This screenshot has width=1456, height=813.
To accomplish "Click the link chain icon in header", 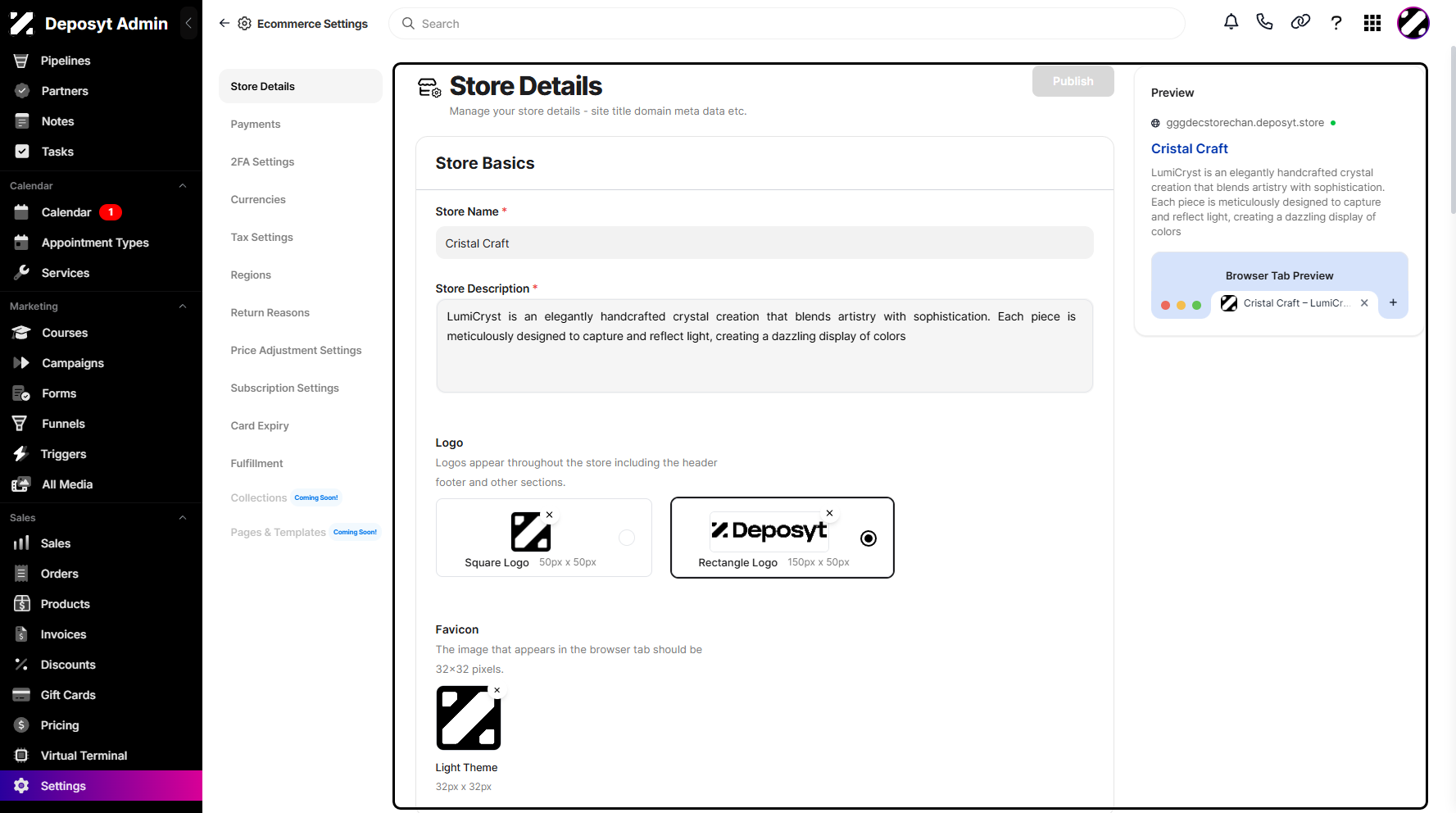I will (x=1300, y=23).
